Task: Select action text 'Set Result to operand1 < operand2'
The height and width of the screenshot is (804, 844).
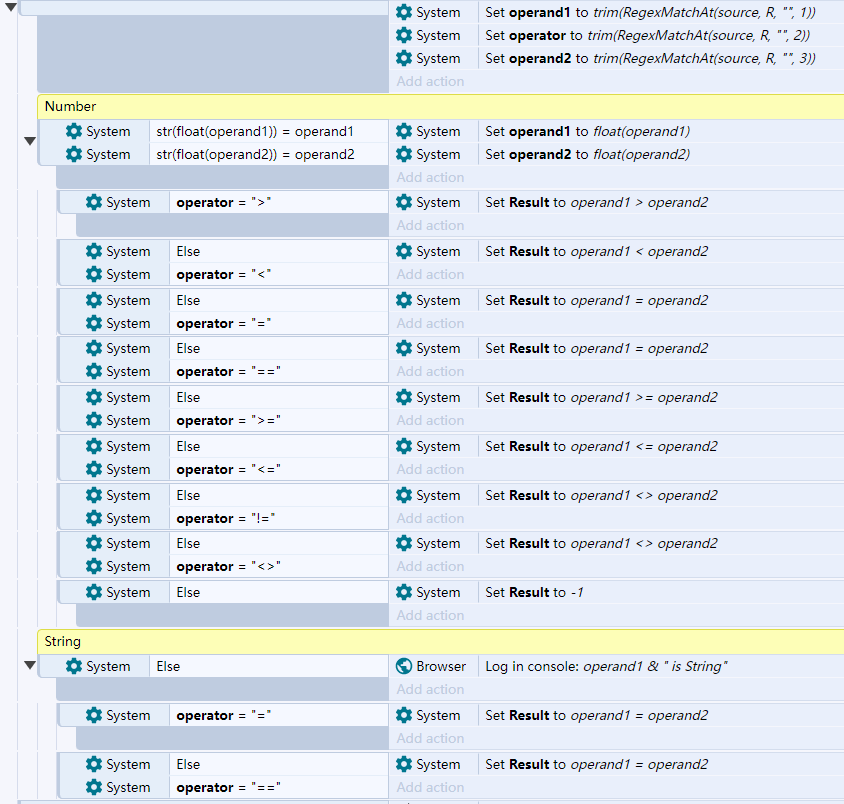Action: click(x=596, y=251)
